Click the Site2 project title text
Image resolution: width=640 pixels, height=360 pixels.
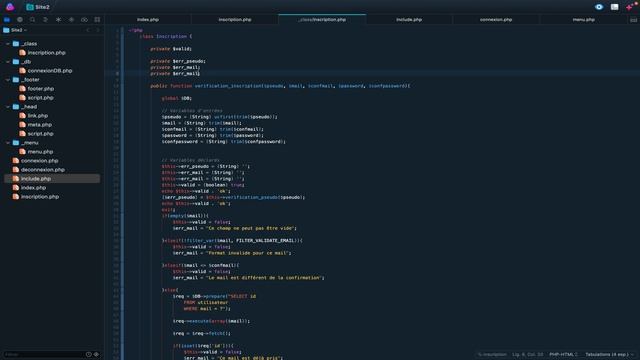point(42,7)
